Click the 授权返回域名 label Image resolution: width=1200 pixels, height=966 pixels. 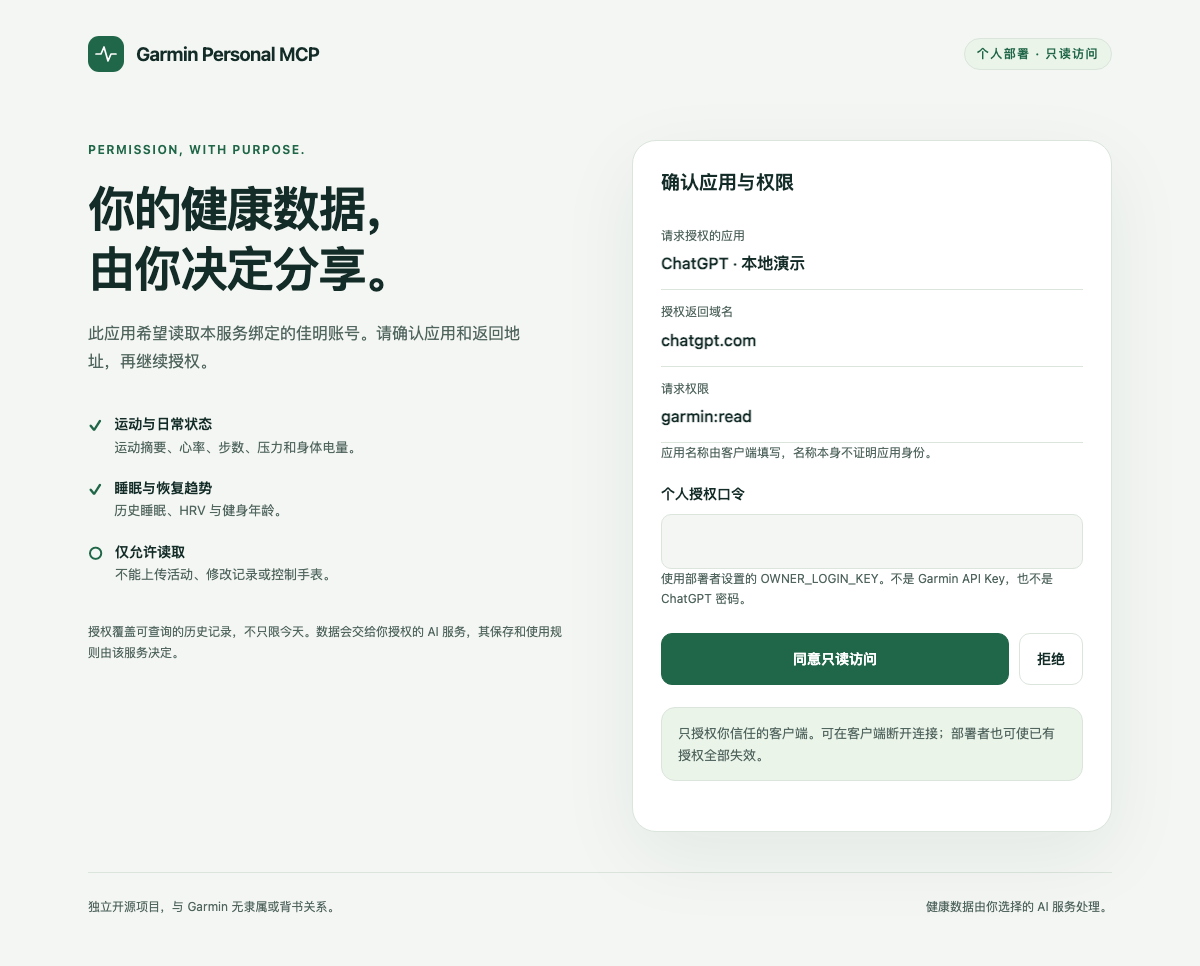(x=697, y=312)
